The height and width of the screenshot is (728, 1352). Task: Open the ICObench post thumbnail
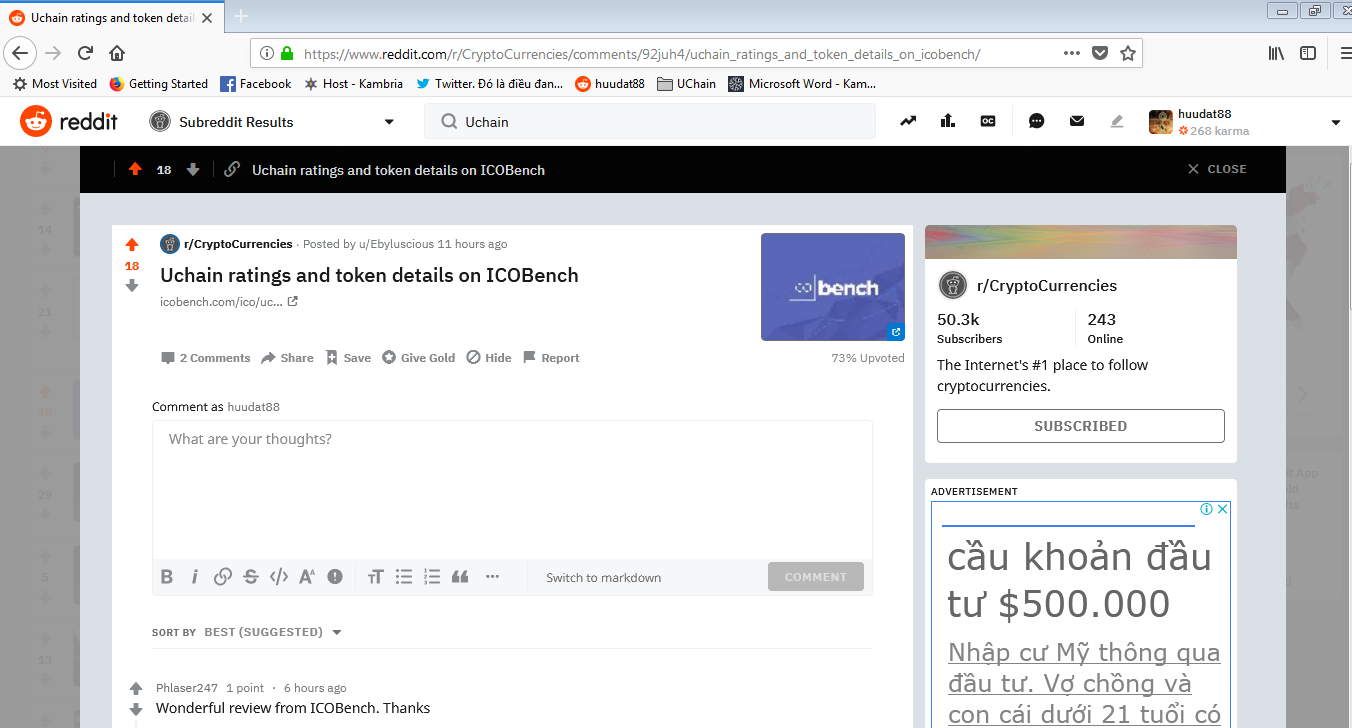pos(833,287)
